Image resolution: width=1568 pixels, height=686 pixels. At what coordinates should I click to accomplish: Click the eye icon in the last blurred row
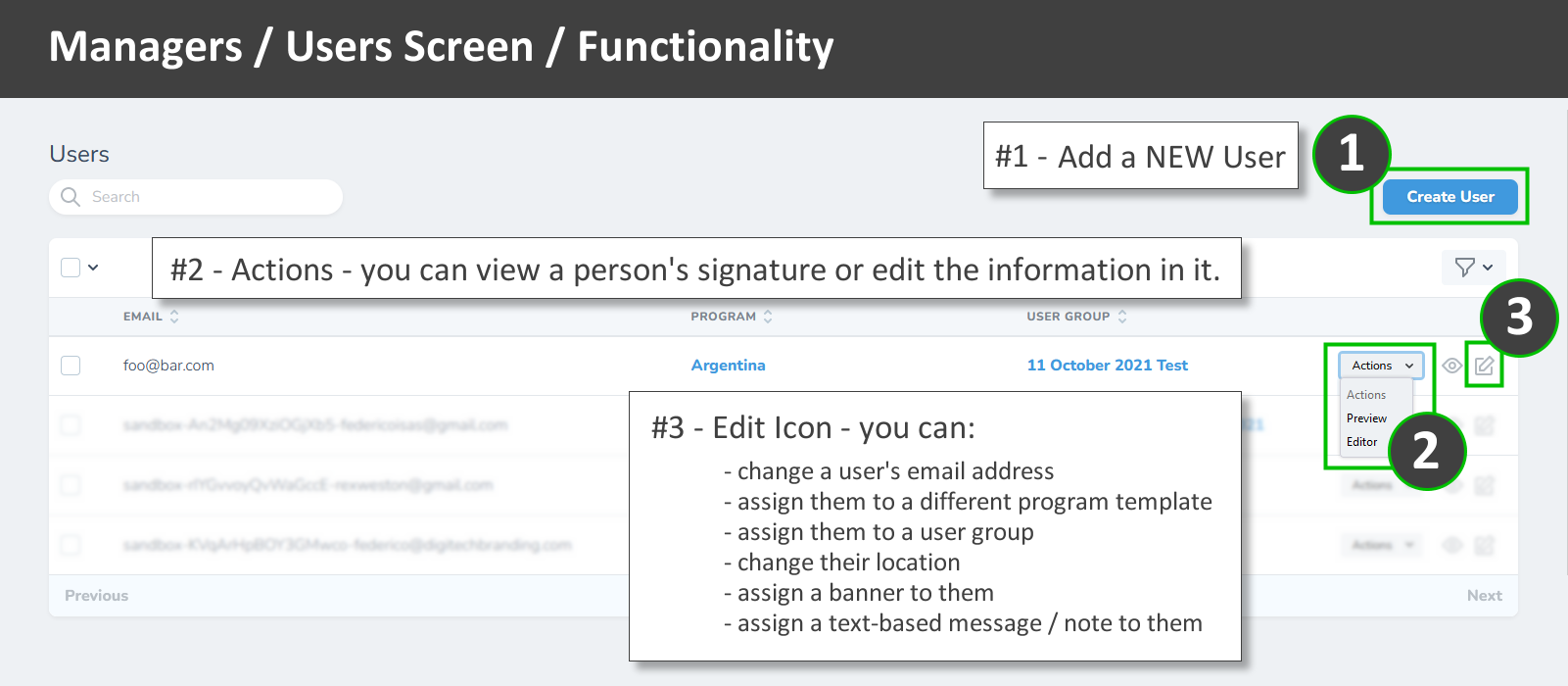[x=1452, y=545]
